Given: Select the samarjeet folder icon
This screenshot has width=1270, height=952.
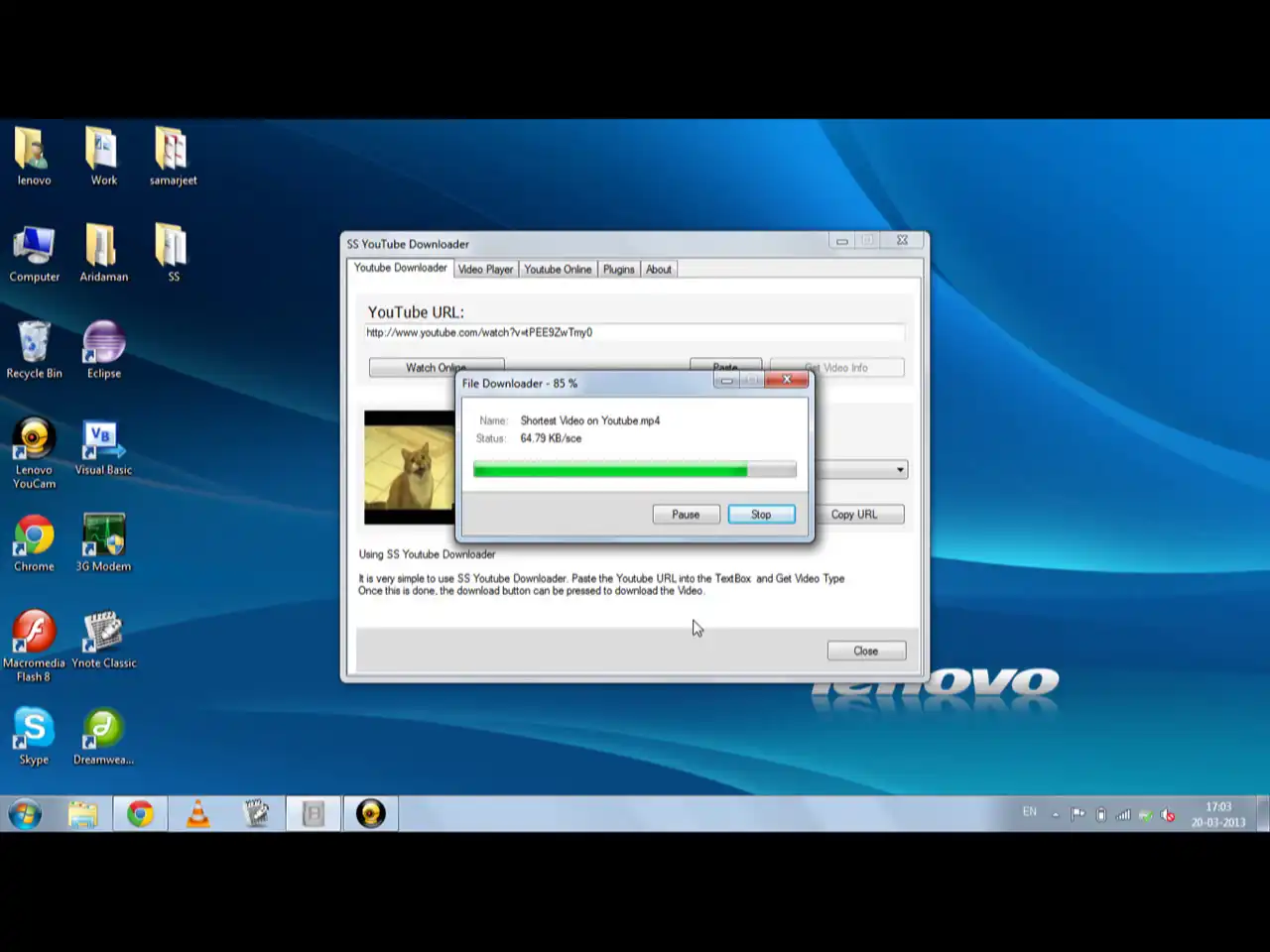Looking at the screenshot, I should pos(173,156).
